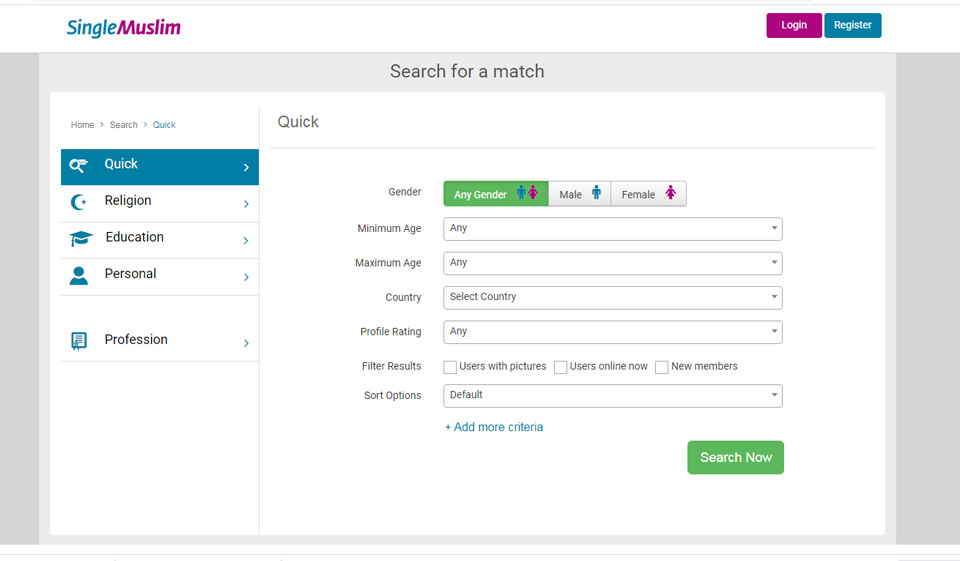Expand the Religion section chevron arrow
This screenshot has width=960, height=561.
click(x=246, y=204)
